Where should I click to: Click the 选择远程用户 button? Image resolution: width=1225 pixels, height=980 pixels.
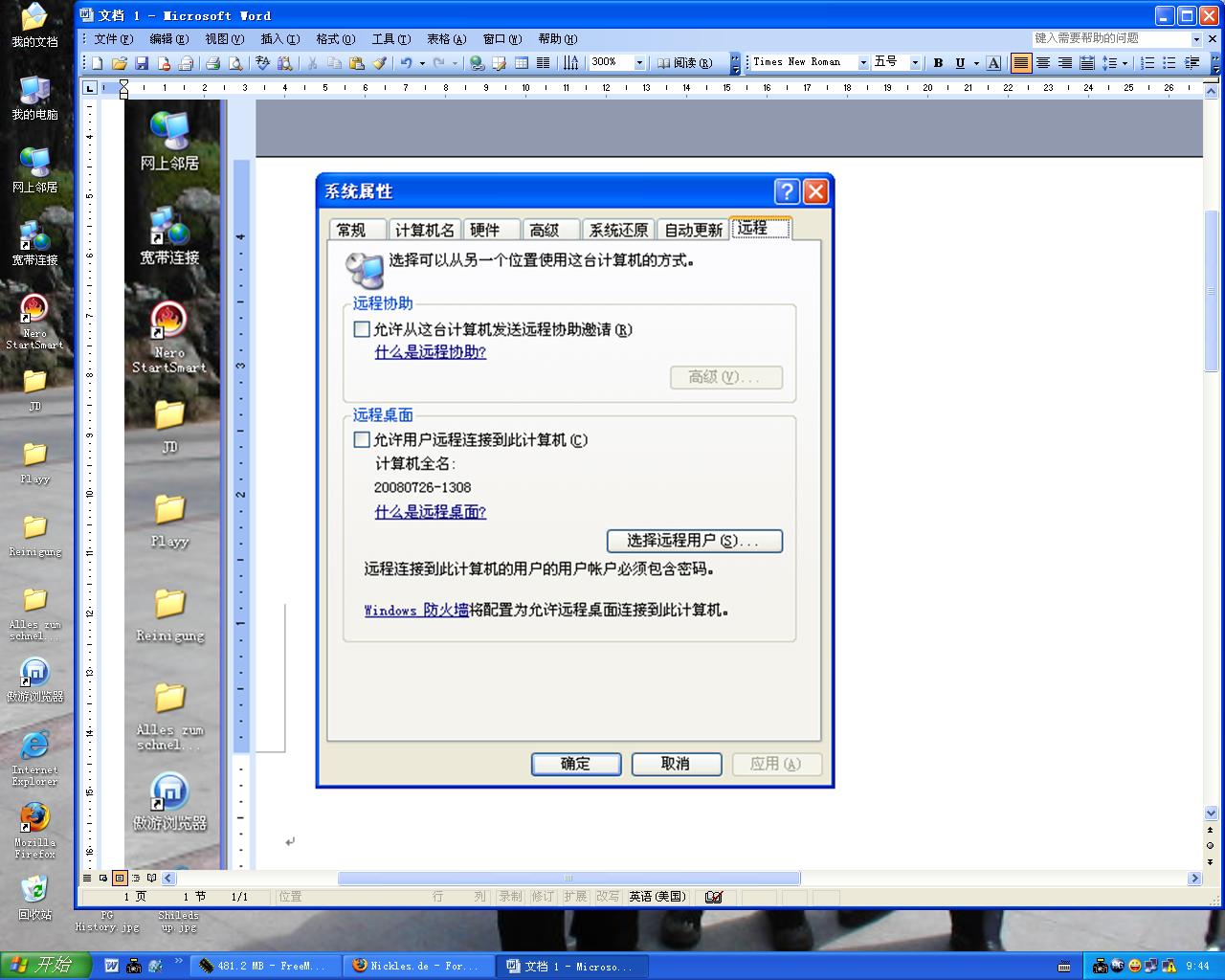click(694, 541)
